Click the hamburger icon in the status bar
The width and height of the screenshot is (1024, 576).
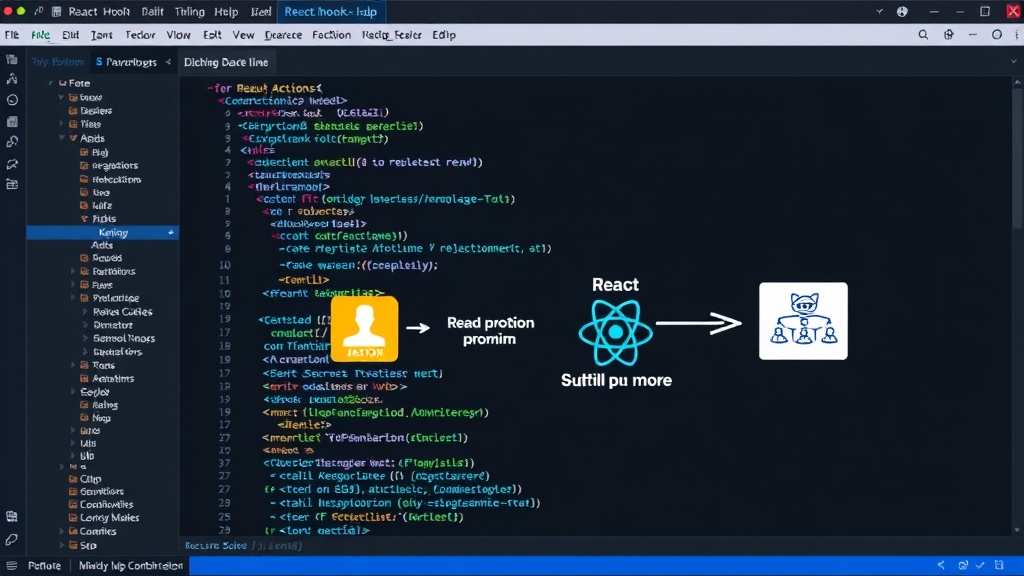point(11,566)
